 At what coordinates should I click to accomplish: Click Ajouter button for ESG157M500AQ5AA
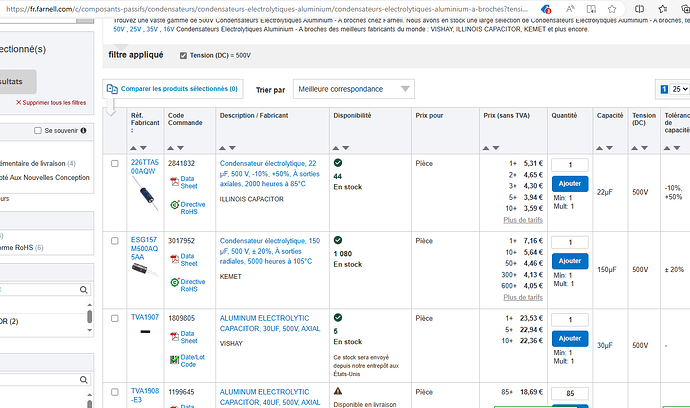pos(570,261)
